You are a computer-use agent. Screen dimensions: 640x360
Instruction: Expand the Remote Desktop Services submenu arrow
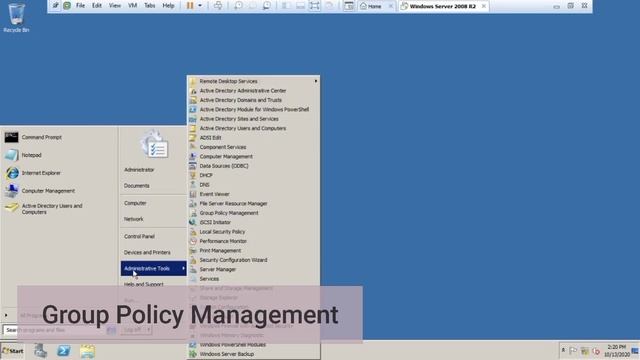[316, 81]
